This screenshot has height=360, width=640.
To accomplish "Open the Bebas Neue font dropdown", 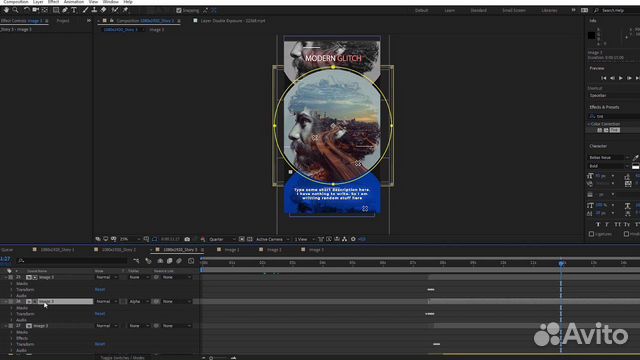I will click(x=609, y=158).
